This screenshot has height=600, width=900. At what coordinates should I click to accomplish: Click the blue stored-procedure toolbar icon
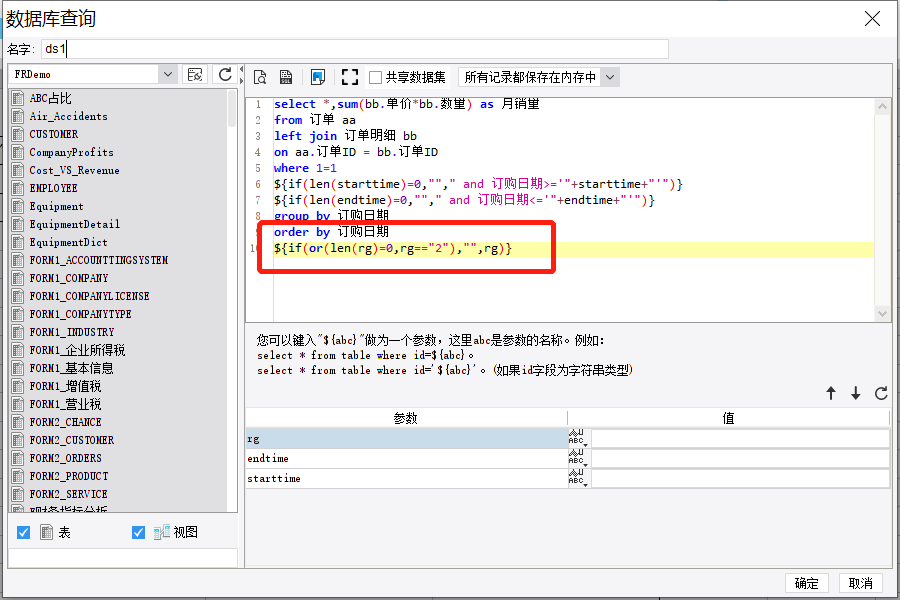pos(317,77)
